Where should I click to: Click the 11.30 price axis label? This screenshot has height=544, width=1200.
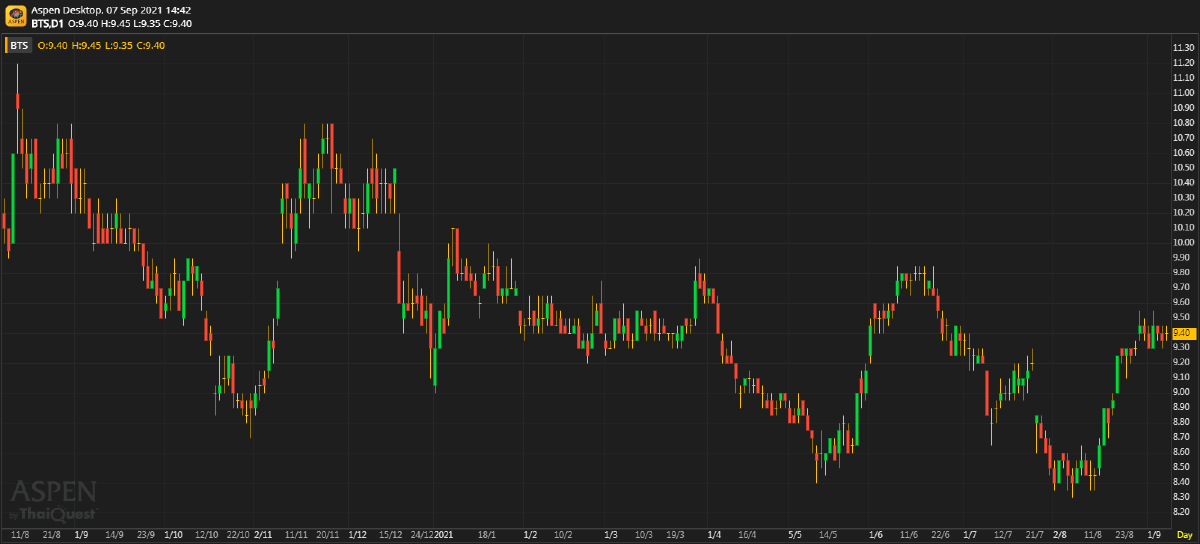tap(1183, 48)
